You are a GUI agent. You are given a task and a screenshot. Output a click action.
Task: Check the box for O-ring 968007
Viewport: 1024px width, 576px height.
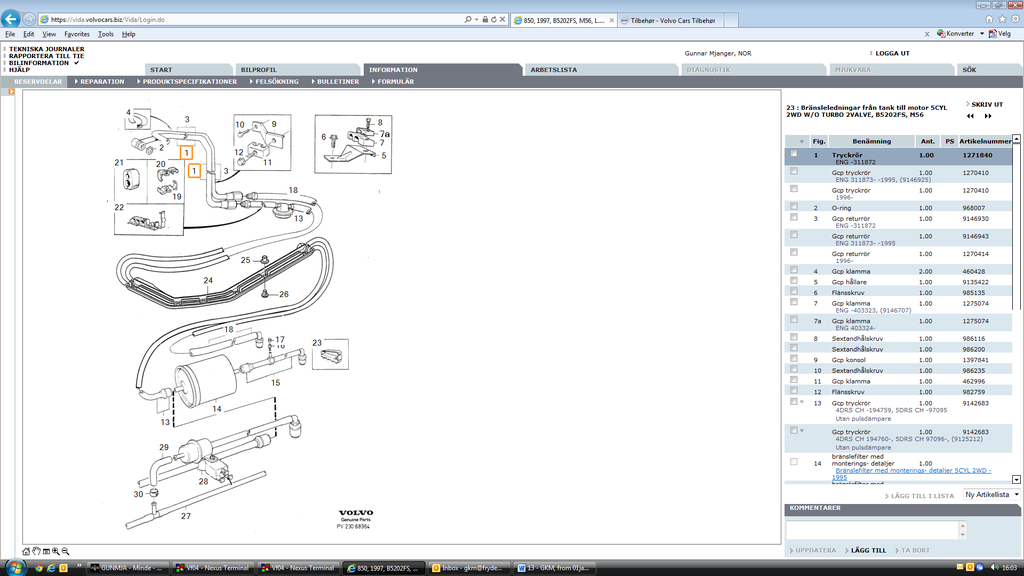793,207
